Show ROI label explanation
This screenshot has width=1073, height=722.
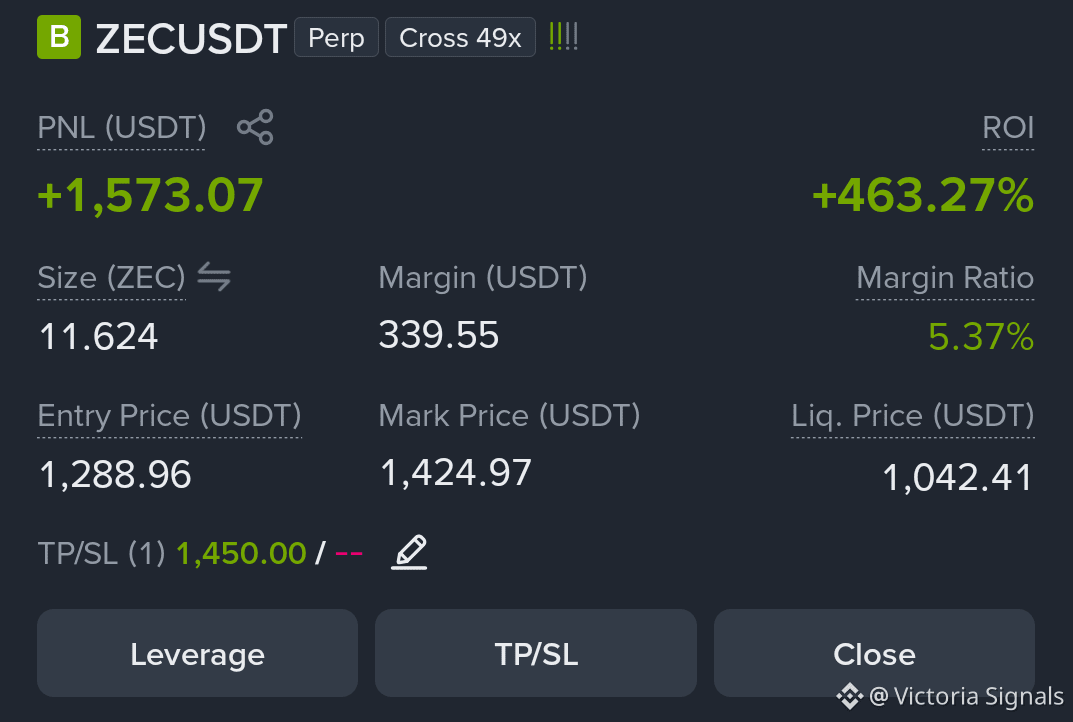click(x=1008, y=128)
